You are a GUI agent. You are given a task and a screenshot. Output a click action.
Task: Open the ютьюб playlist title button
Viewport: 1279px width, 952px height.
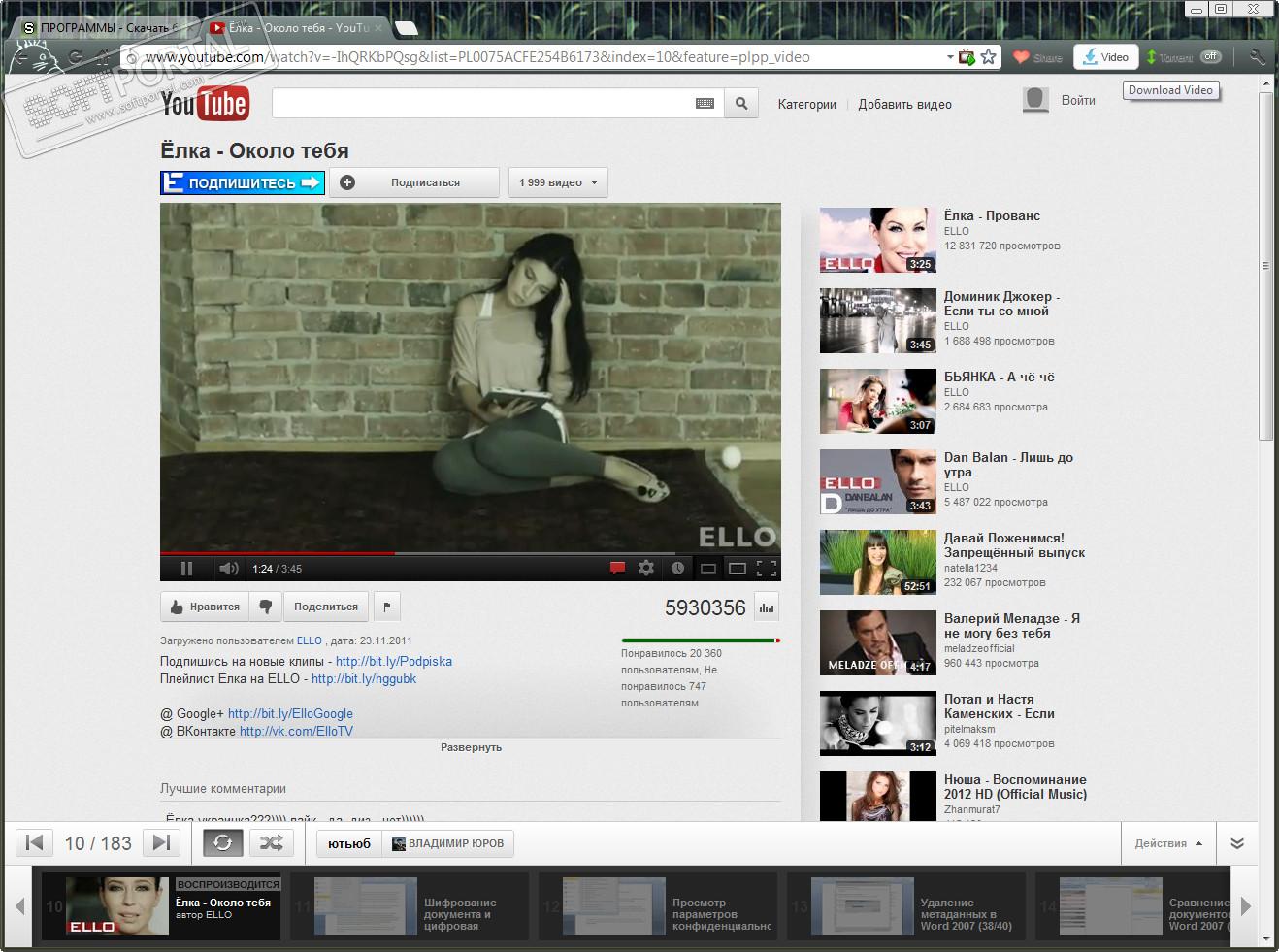click(x=349, y=843)
